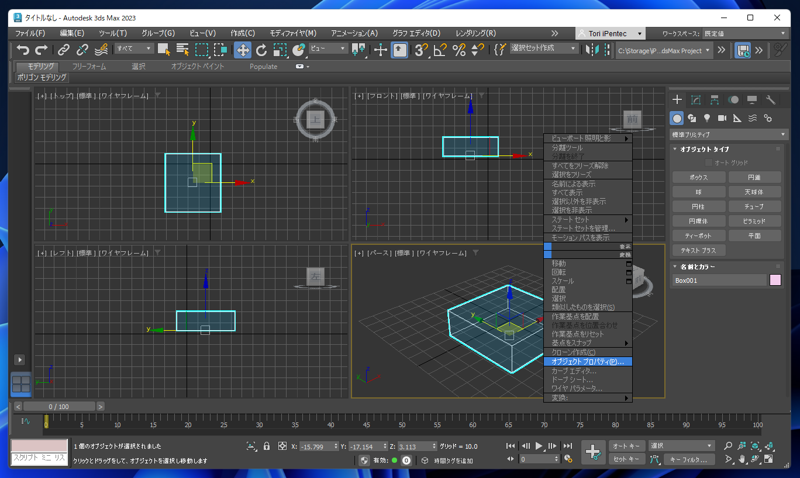Switch to the フリーフォーム ribbon tab
This screenshot has width=800, height=478.
89,66
